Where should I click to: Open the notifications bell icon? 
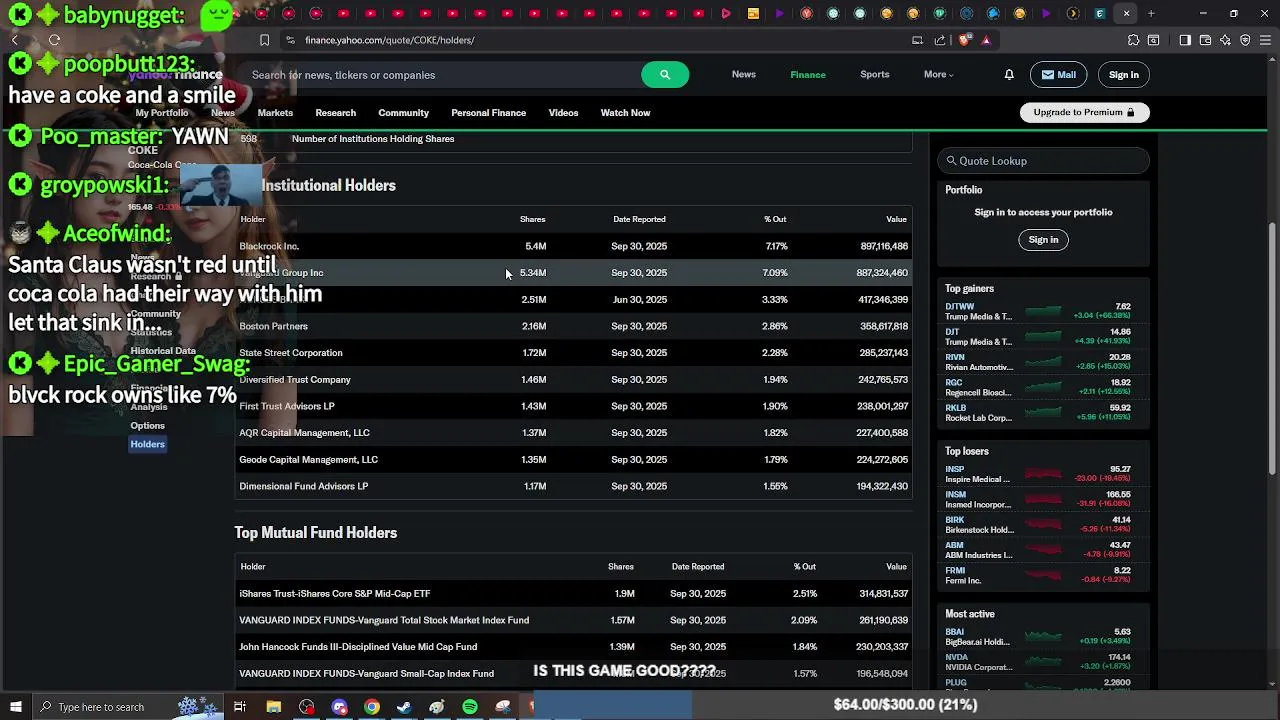coord(1009,75)
